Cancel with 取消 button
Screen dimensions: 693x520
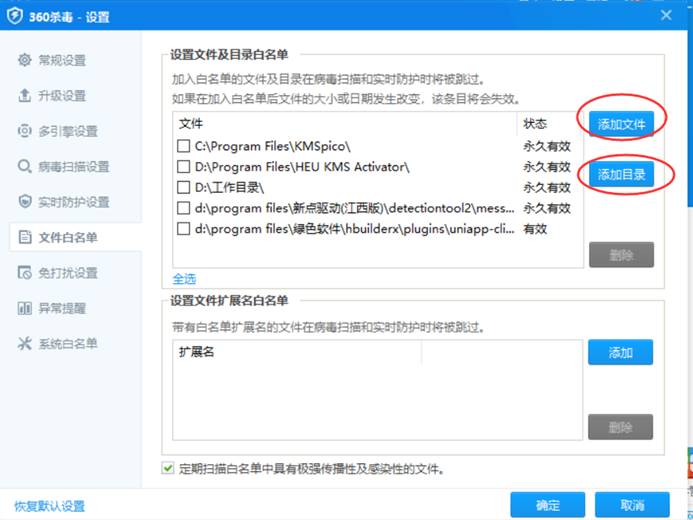(632, 505)
